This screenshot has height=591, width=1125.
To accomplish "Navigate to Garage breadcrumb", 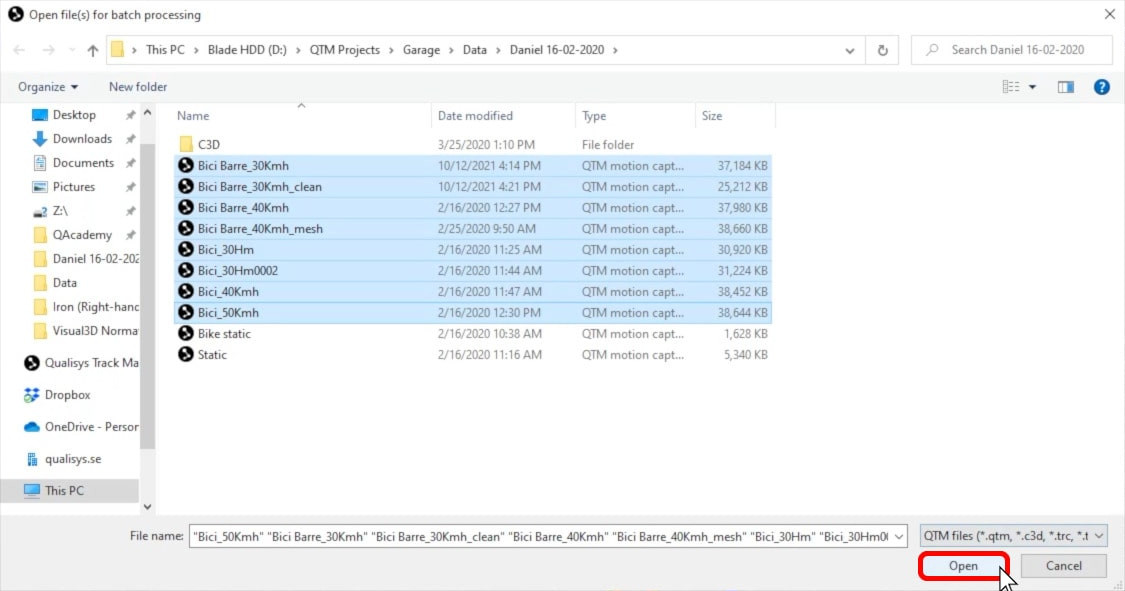I will pyautogui.click(x=421, y=50).
